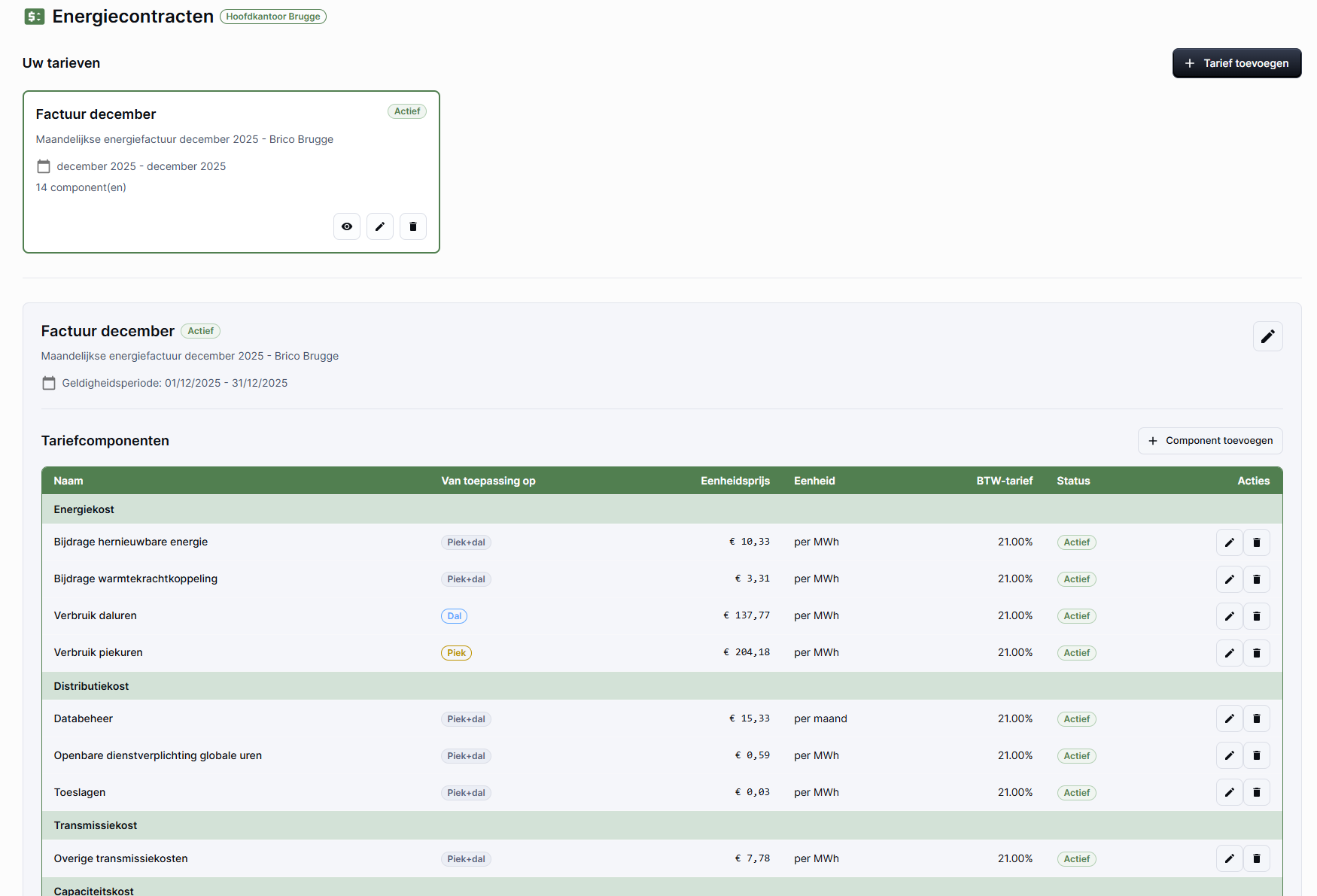The height and width of the screenshot is (896, 1317).
Task: Edit Bijdrage hernieuwbare energie component
Action: [1230, 542]
